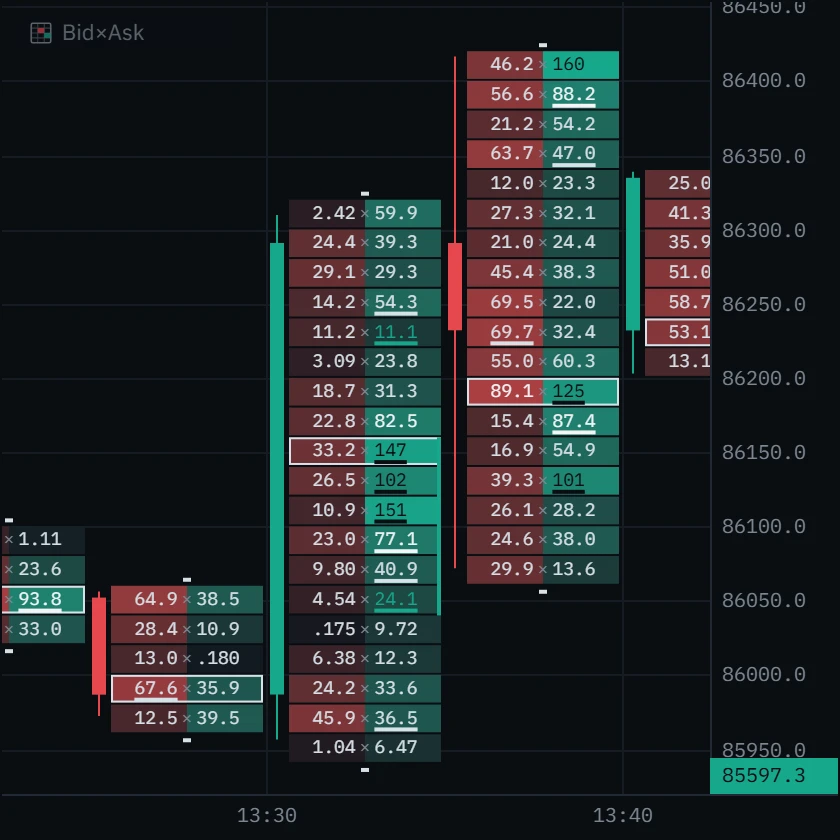Viewport: 840px width, 840px height.
Task: Click the 29.9 × 13.6 footprint cell
Action: coord(543,569)
